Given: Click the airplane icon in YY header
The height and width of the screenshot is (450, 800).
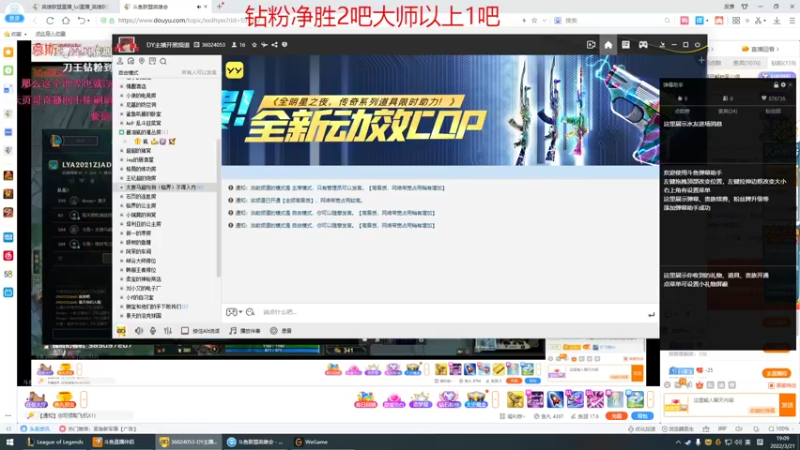Looking at the screenshot, I should 264,45.
